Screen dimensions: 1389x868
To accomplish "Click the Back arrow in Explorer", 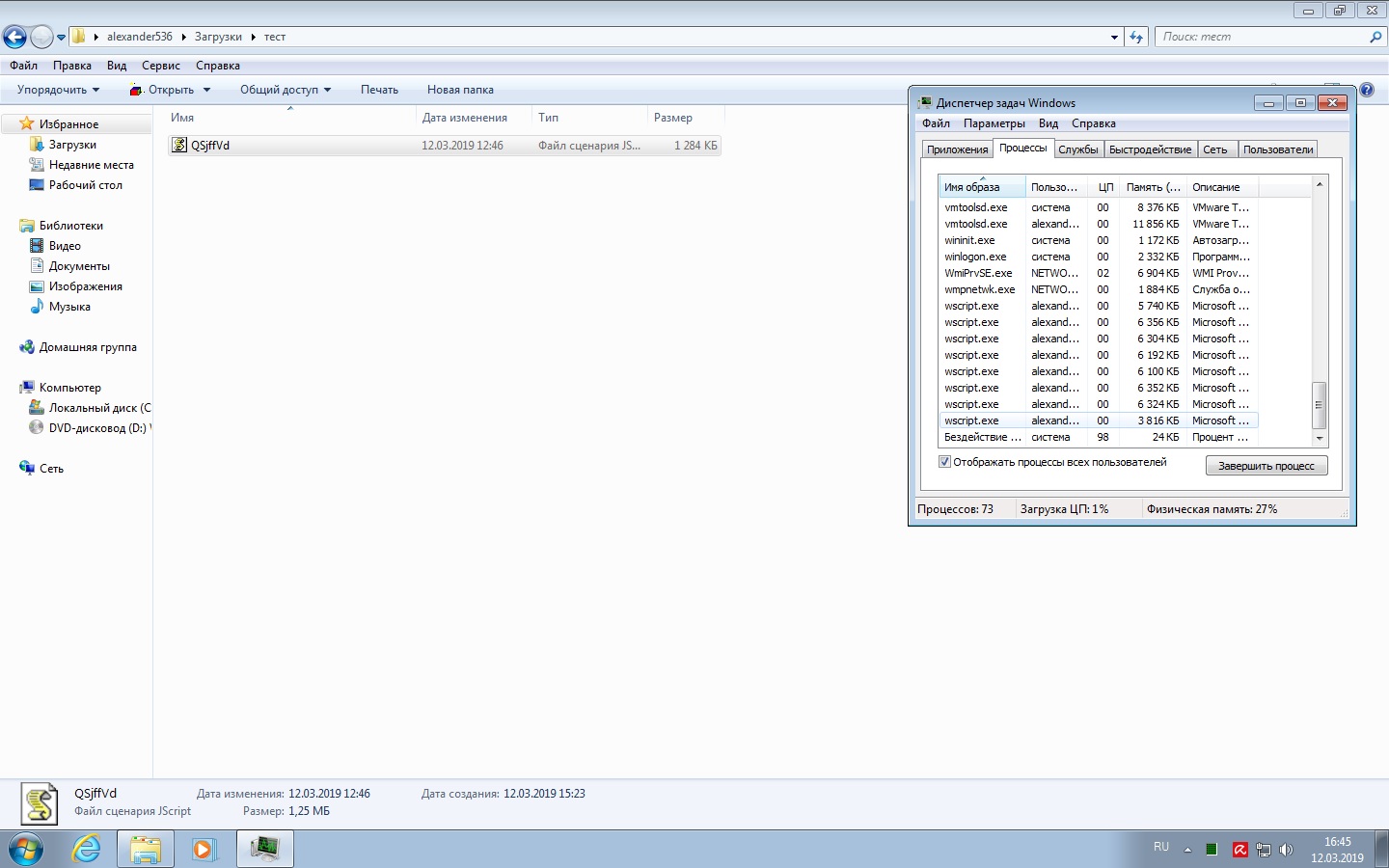I will click(x=14, y=37).
